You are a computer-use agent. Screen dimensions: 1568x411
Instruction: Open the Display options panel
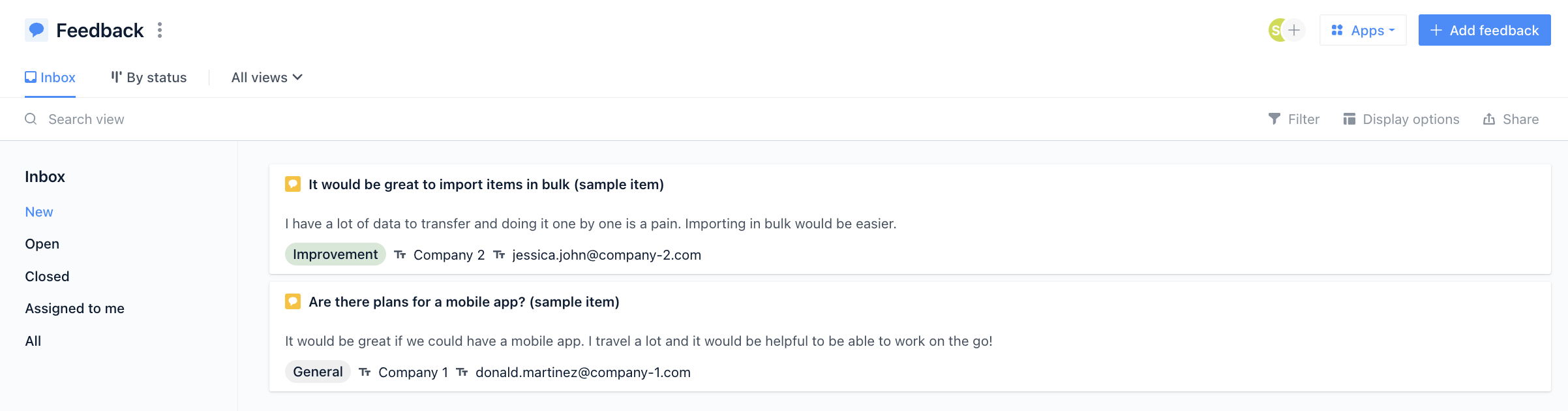pyautogui.click(x=1401, y=119)
